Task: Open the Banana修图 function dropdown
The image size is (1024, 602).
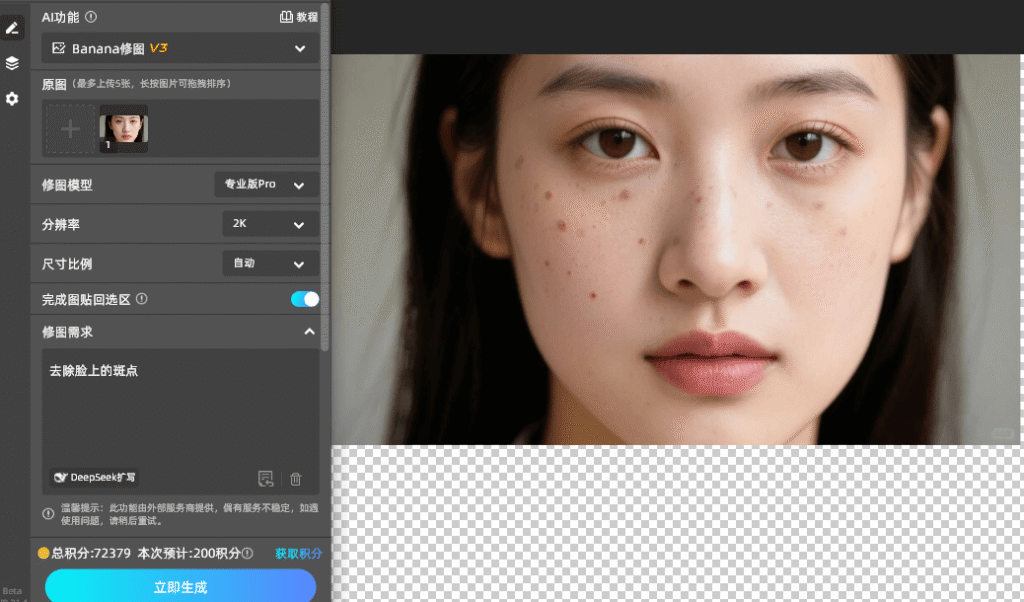Action: coord(180,48)
